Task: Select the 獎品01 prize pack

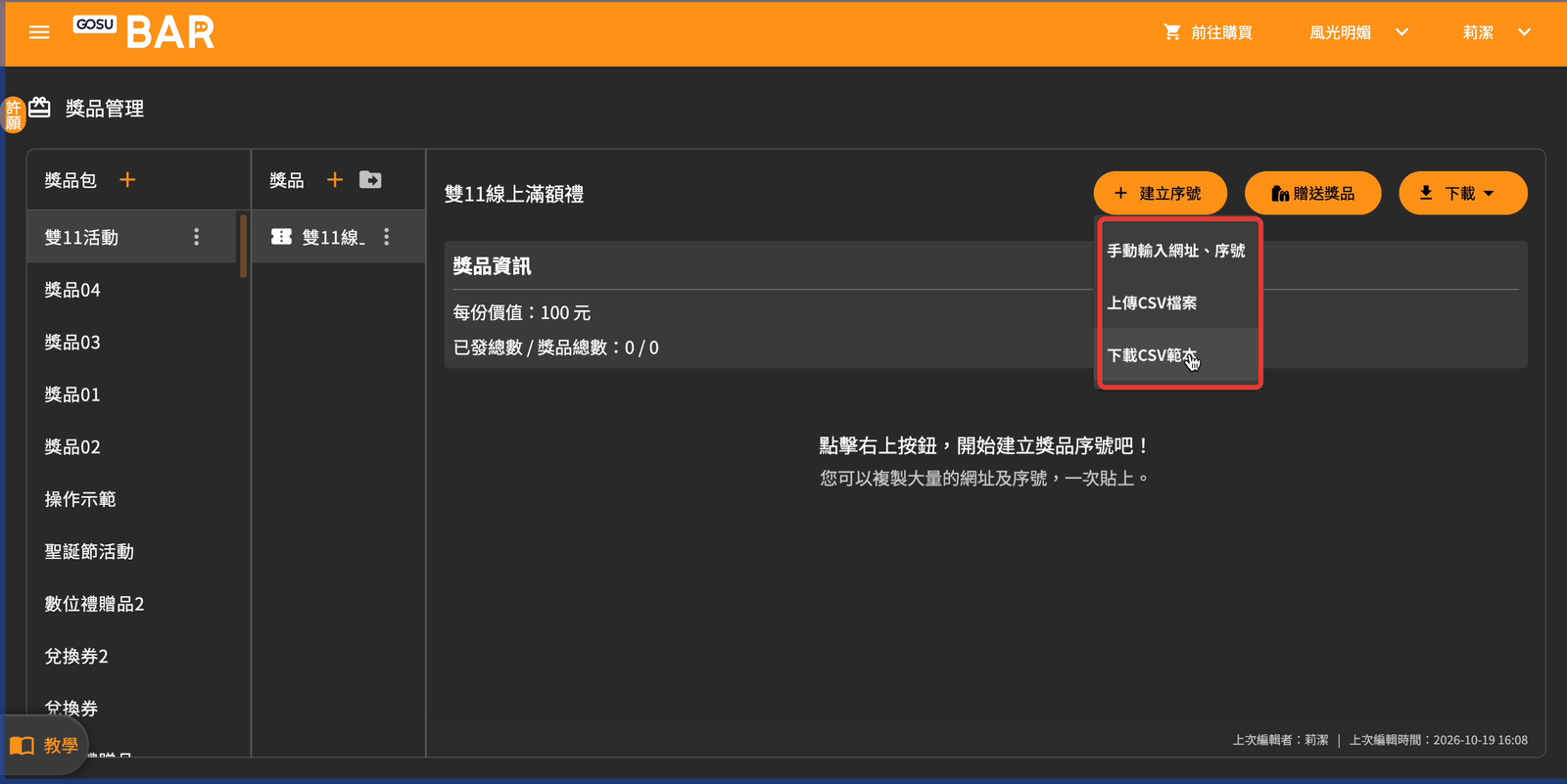Action: (x=132, y=394)
